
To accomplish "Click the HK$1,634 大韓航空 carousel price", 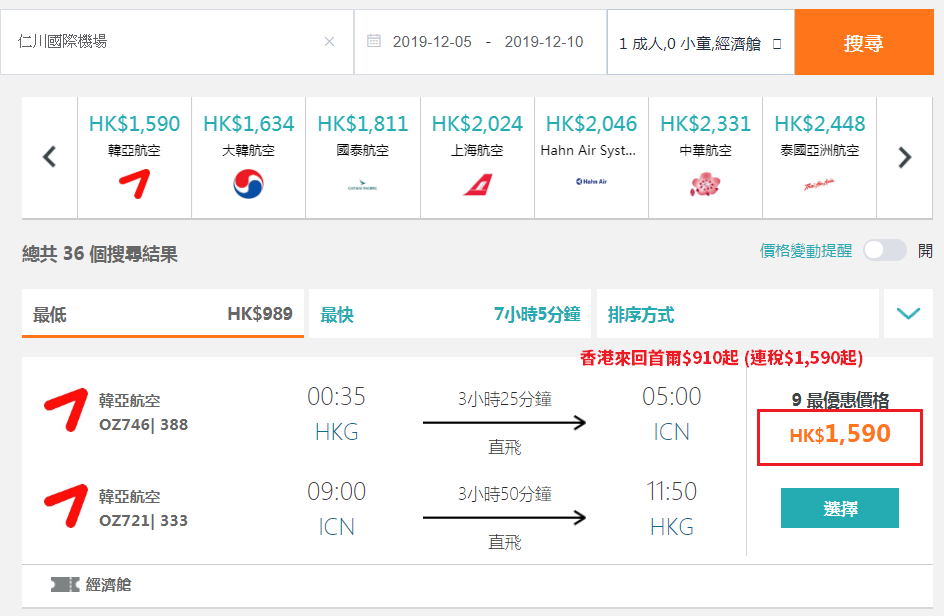I will [x=249, y=123].
